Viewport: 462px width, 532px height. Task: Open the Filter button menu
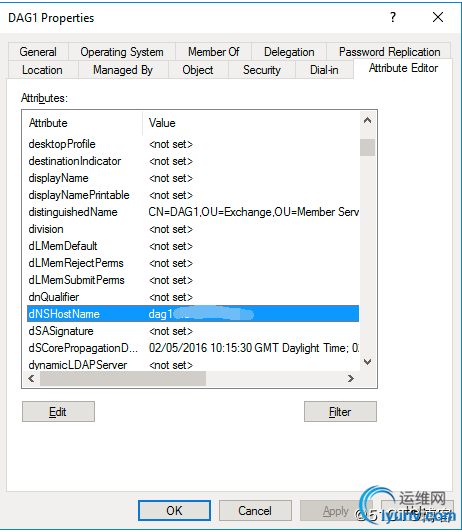(x=340, y=412)
